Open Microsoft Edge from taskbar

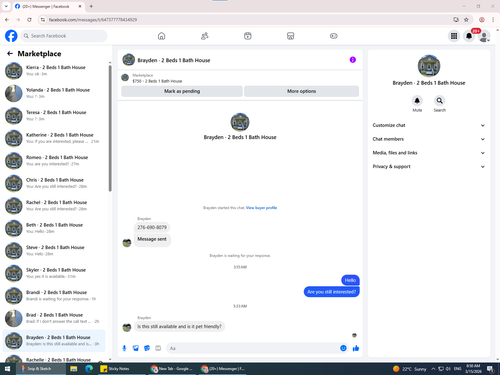point(89,369)
